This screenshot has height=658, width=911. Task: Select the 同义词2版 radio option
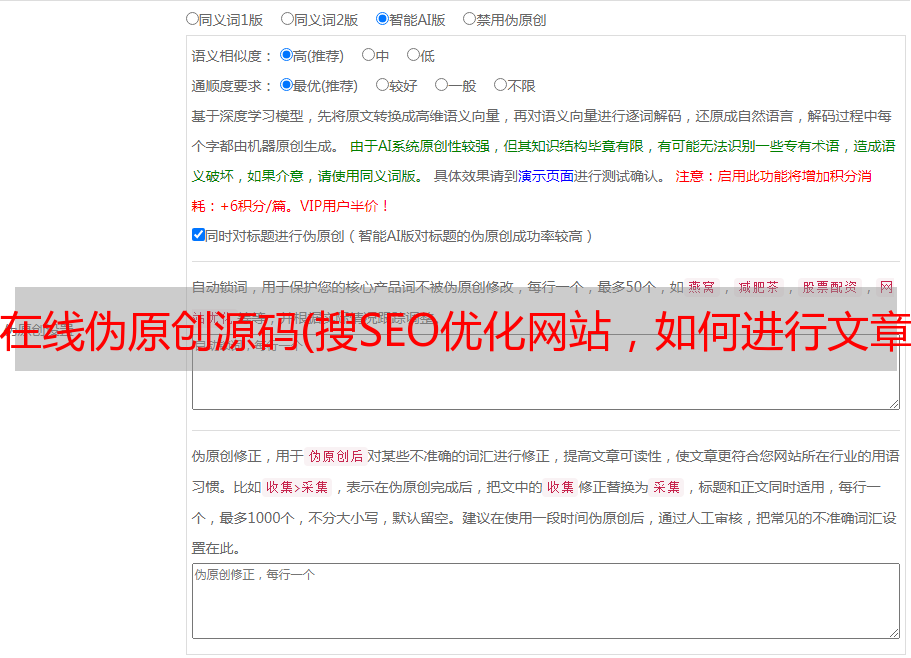pos(287,19)
